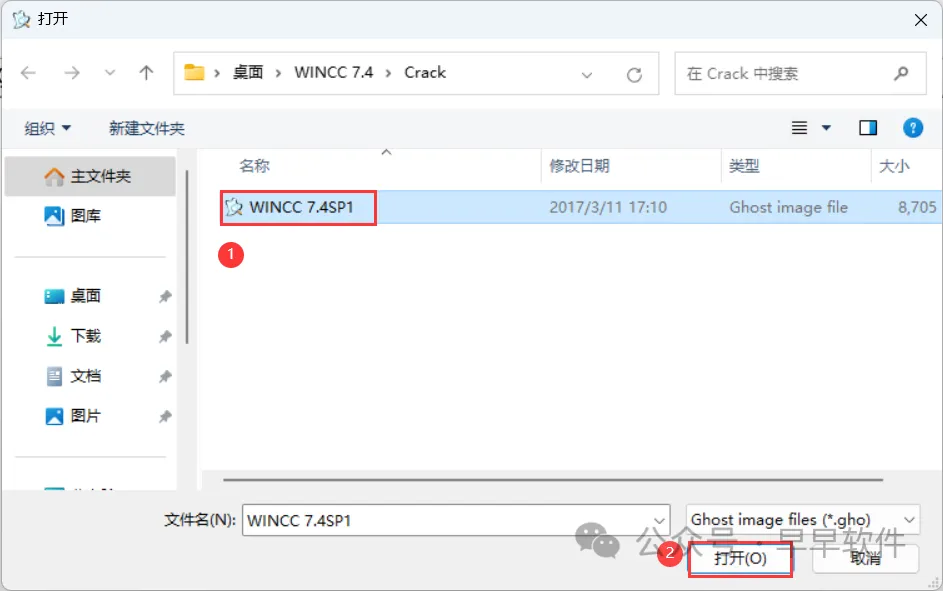
Task: Change view using the list layout icon
Action: (799, 127)
